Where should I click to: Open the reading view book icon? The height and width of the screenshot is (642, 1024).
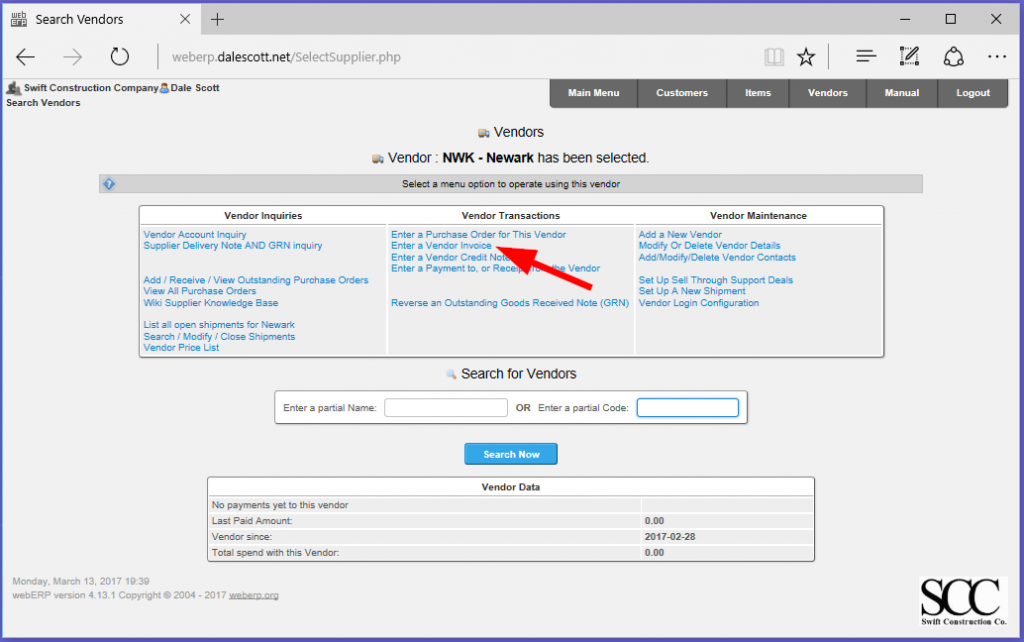tap(773, 57)
